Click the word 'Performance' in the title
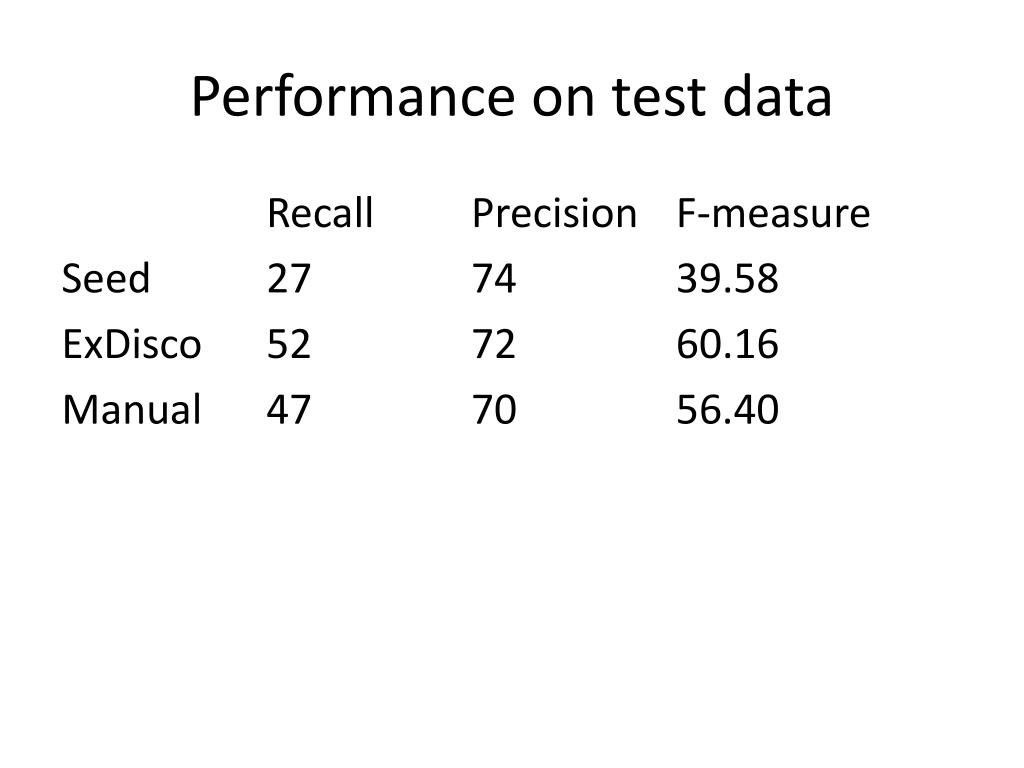The width and height of the screenshot is (1024, 768). coord(353,97)
